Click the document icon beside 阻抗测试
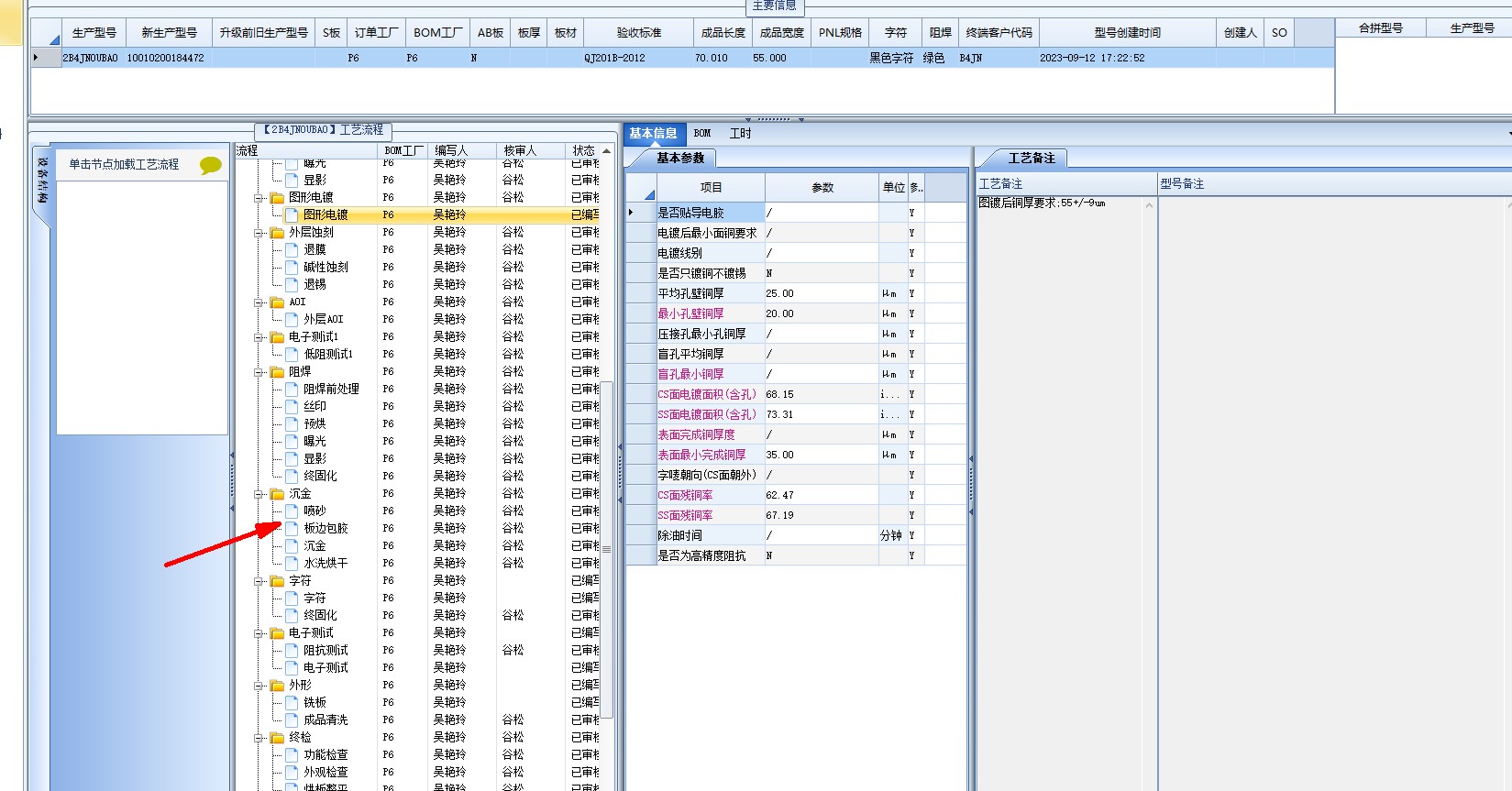1512x791 pixels. 292,650
